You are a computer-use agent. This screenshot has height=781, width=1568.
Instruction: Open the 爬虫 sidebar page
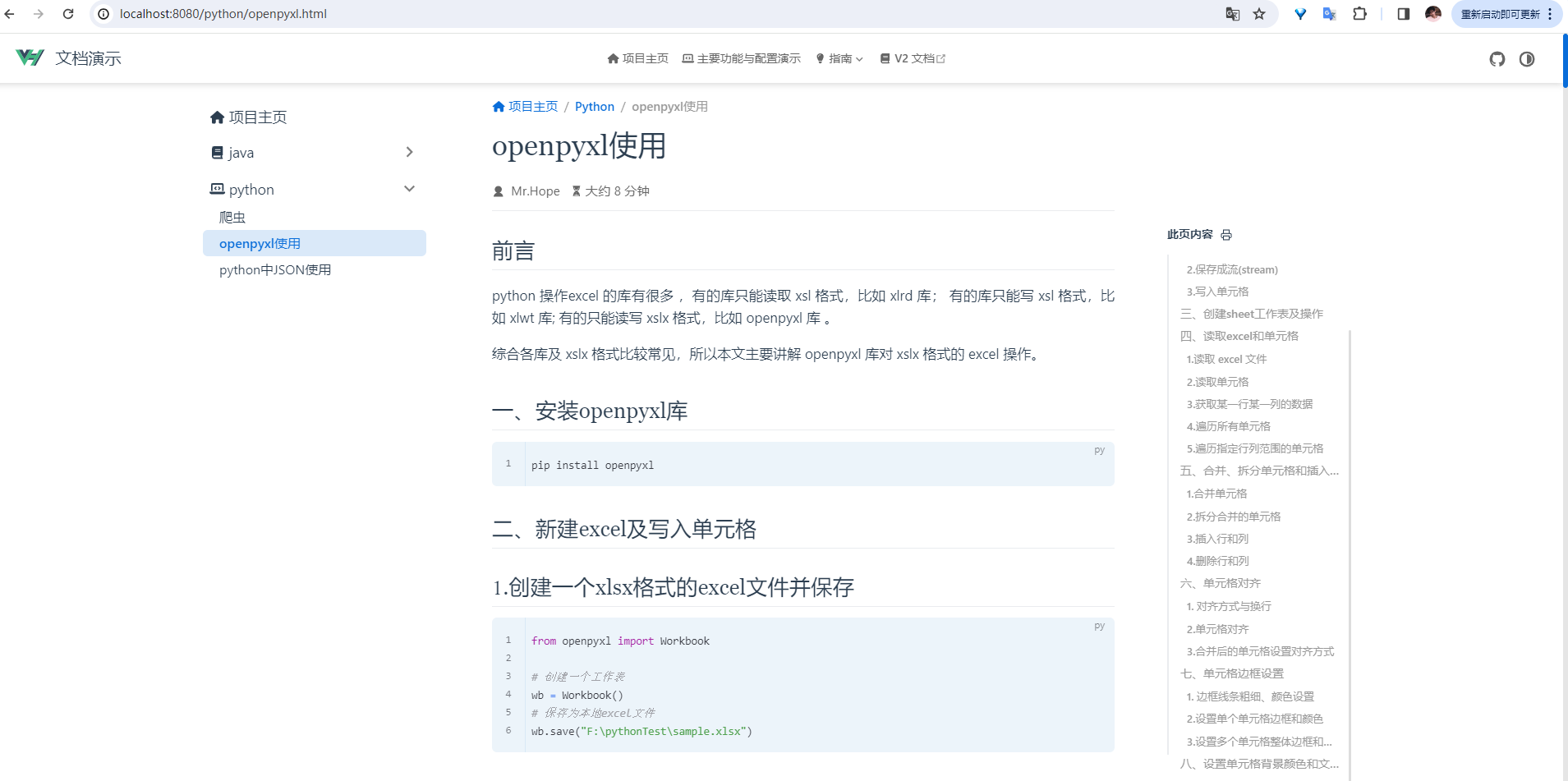pyautogui.click(x=232, y=218)
